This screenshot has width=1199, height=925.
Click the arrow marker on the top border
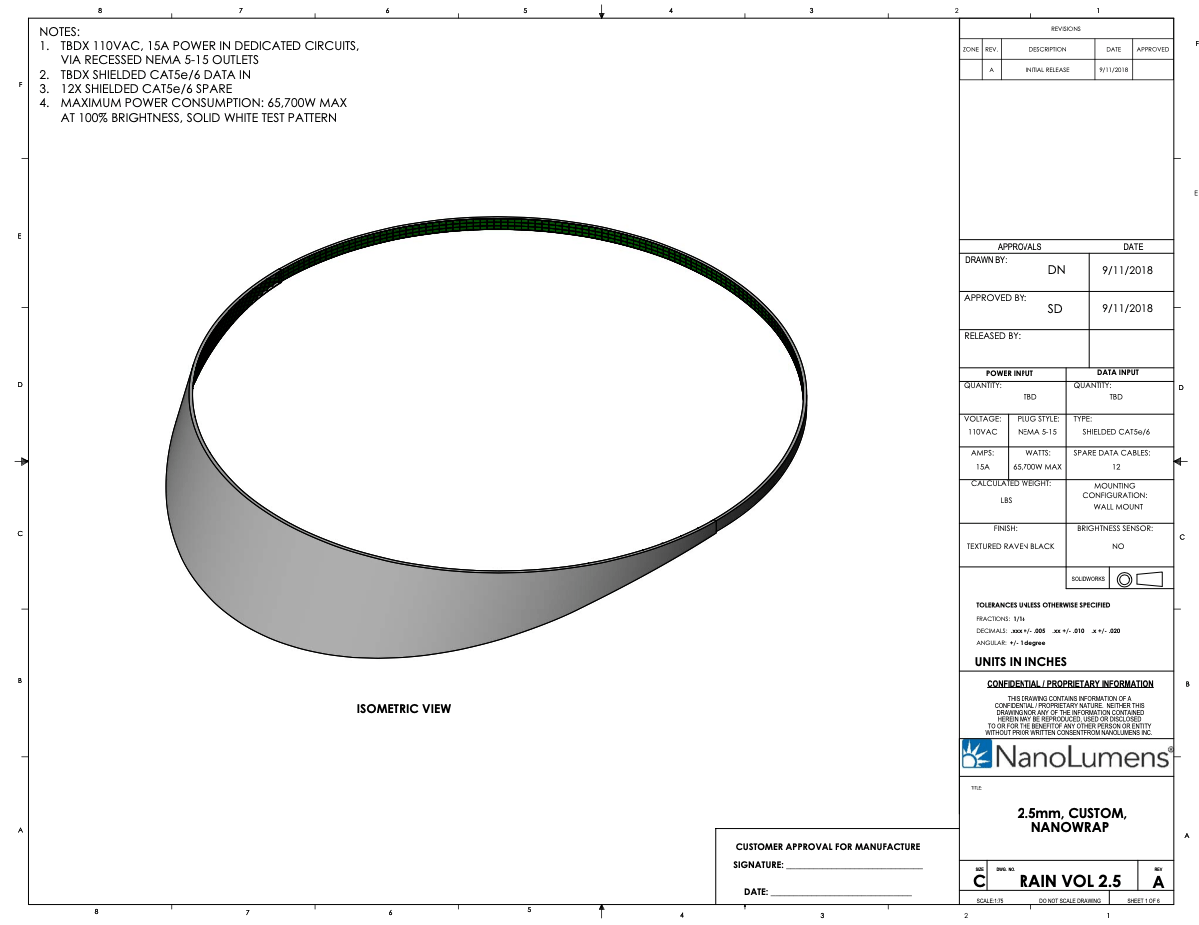click(601, 13)
